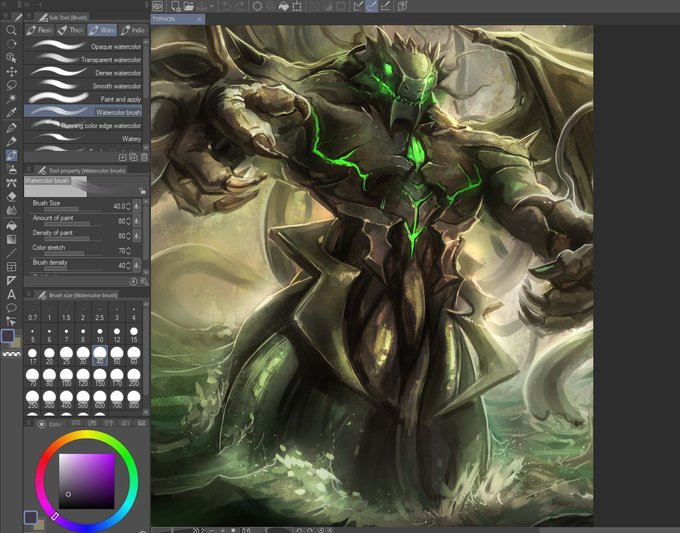This screenshot has height=533, width=680.
Task: Open Brush Size dynamics settings button
Action: pyautogui.click(x=137, y=206)
